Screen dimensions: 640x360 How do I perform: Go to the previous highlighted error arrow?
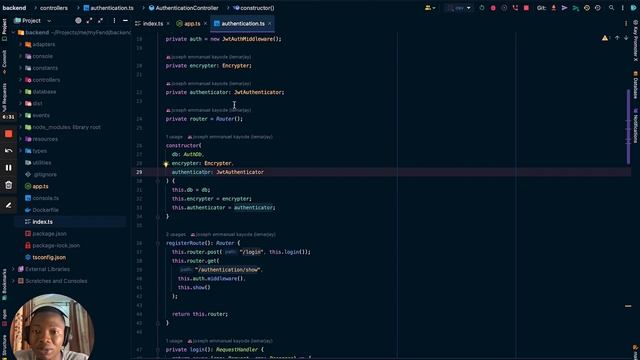coord(617,38)
